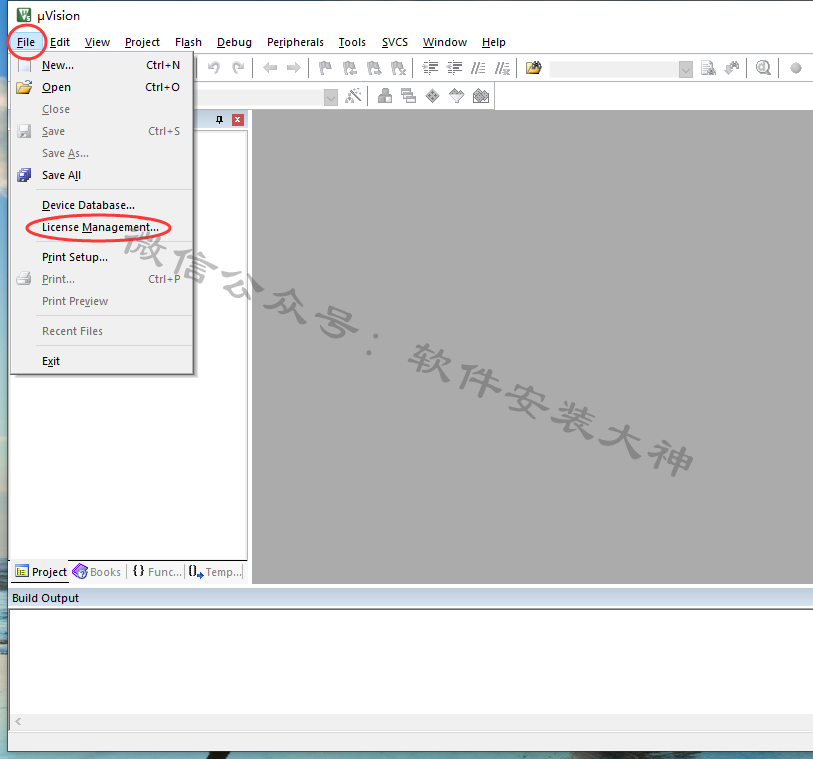Click the Undo toolbar icon
This screenshot has width=813, height=759.
[214, 68]
